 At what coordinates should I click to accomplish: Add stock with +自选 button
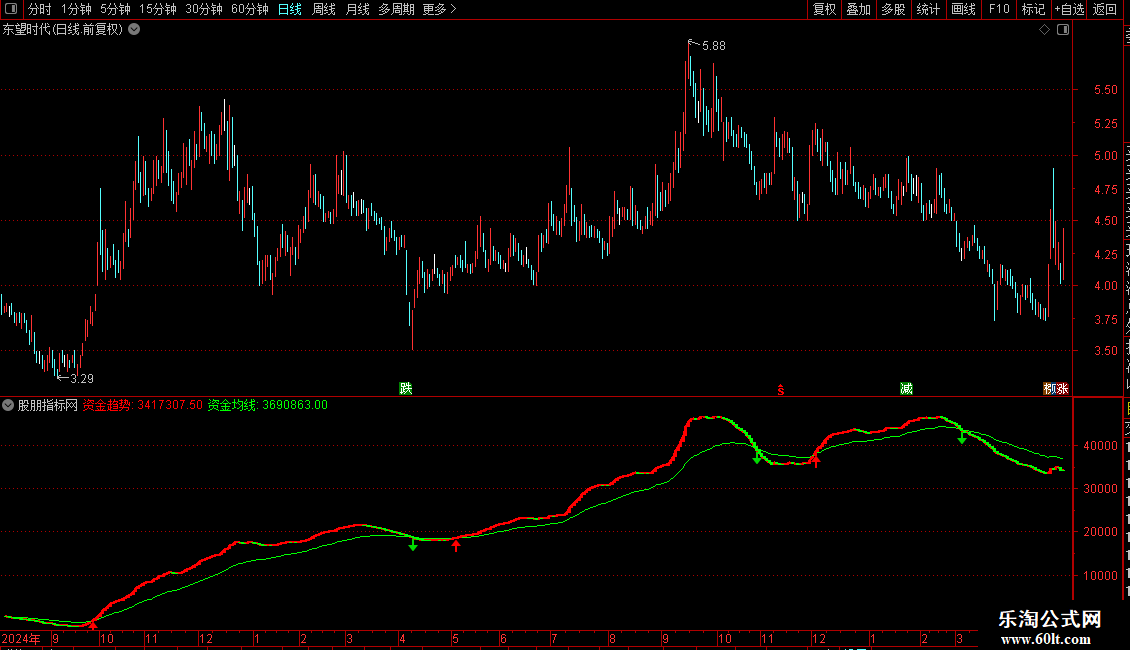1069,9
